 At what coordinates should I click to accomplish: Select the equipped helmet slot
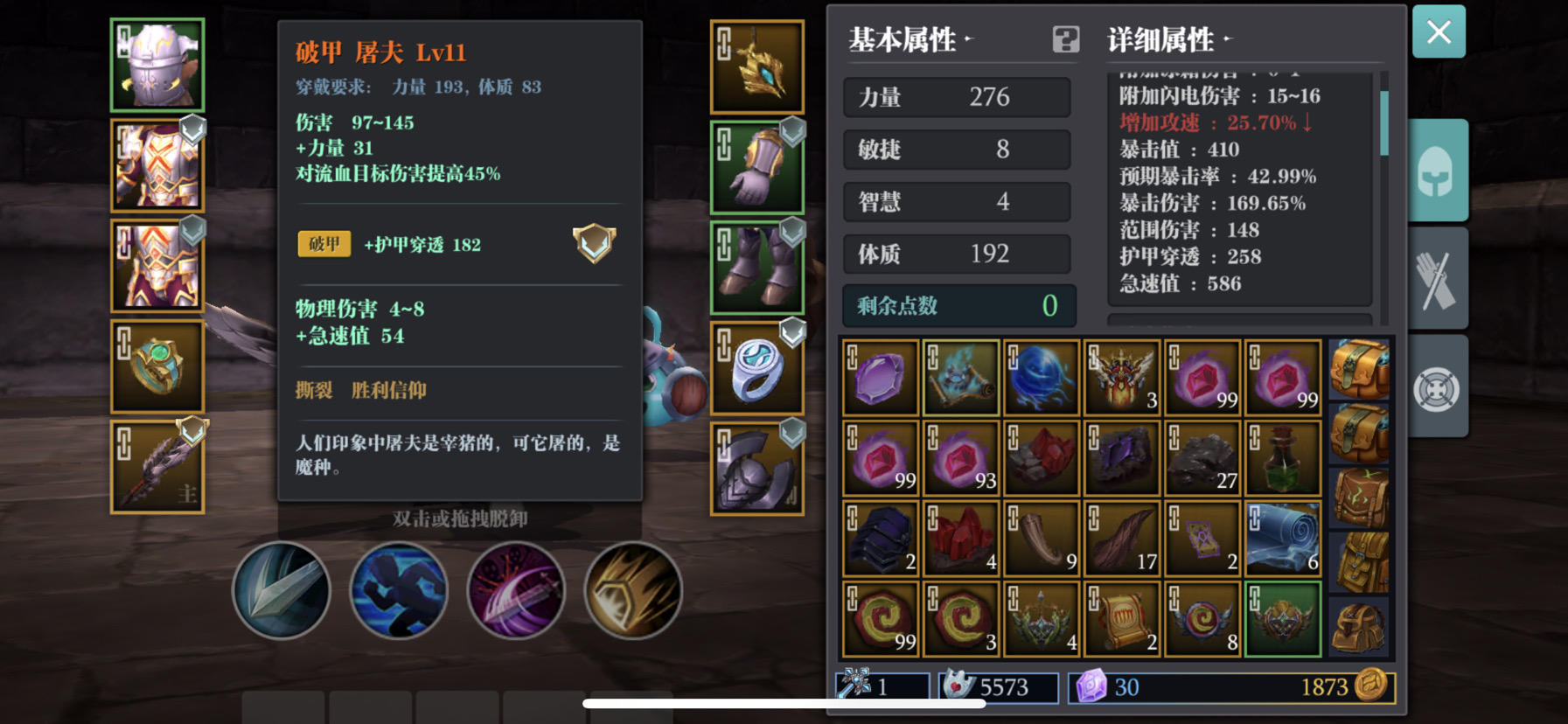click(x=157, y=65)
